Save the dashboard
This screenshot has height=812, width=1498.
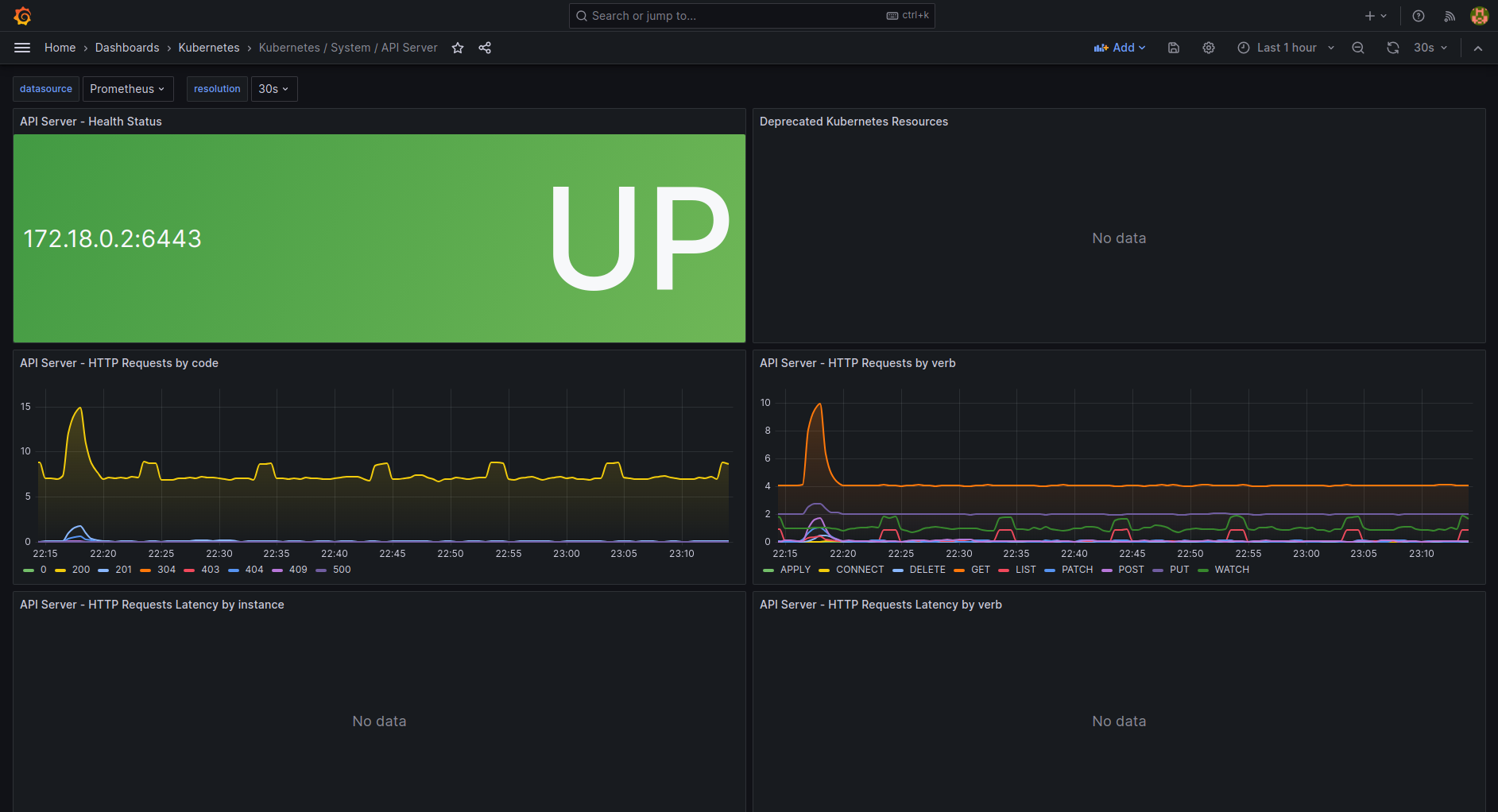click(1173, 48)
